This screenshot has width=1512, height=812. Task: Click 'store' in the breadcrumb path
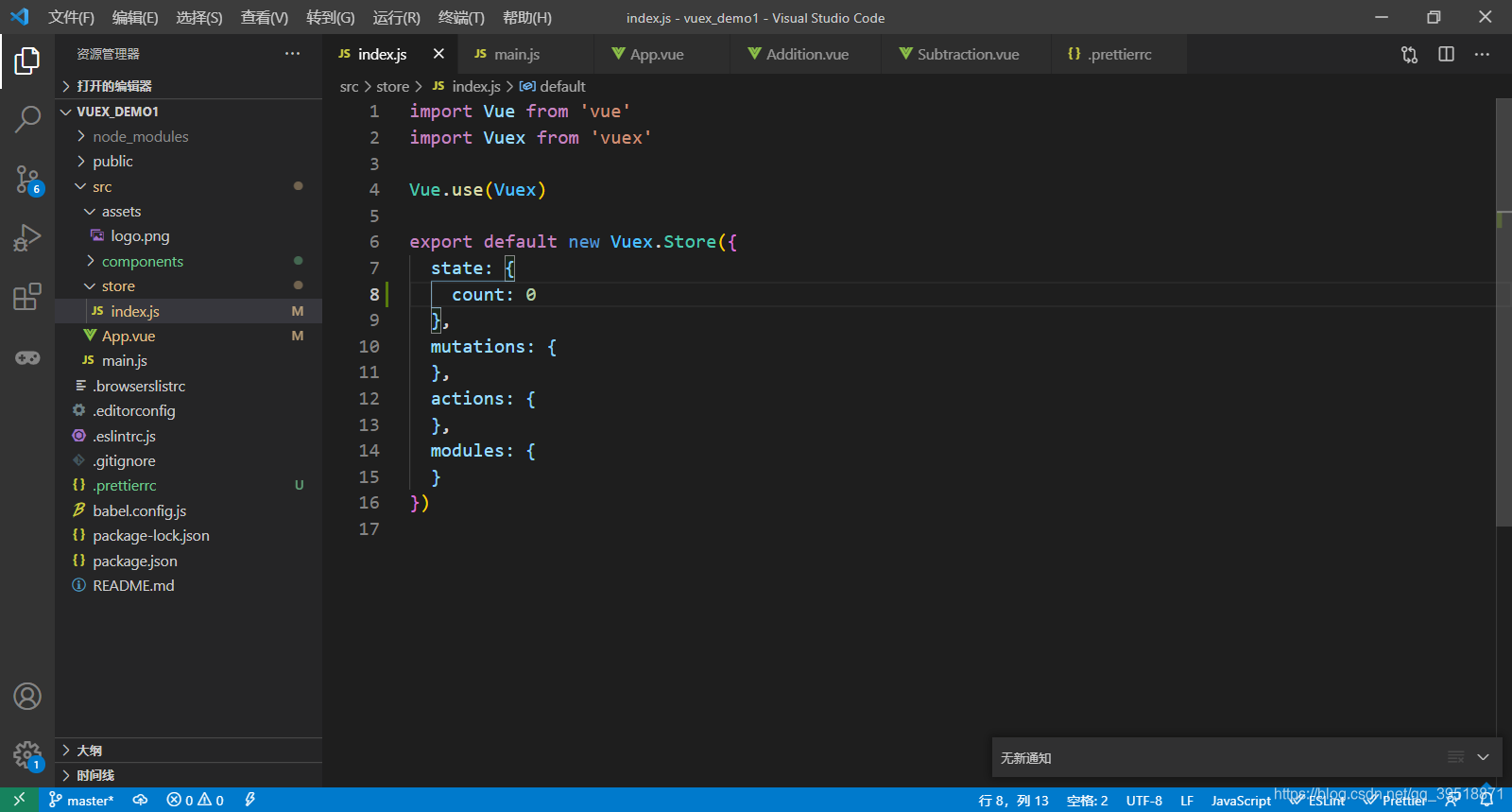[x=393, y=86]
